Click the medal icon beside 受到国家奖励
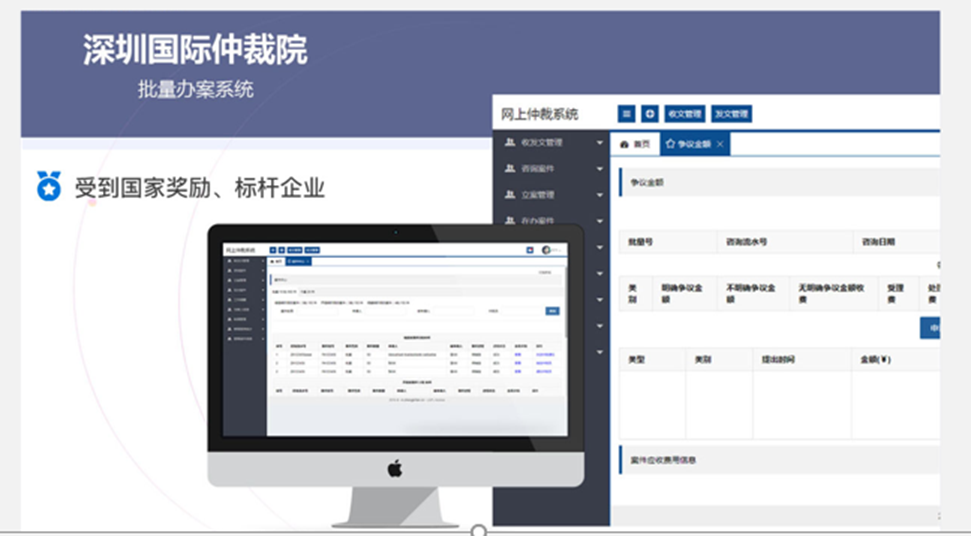 pyautogui.click(x=48, y=186)
